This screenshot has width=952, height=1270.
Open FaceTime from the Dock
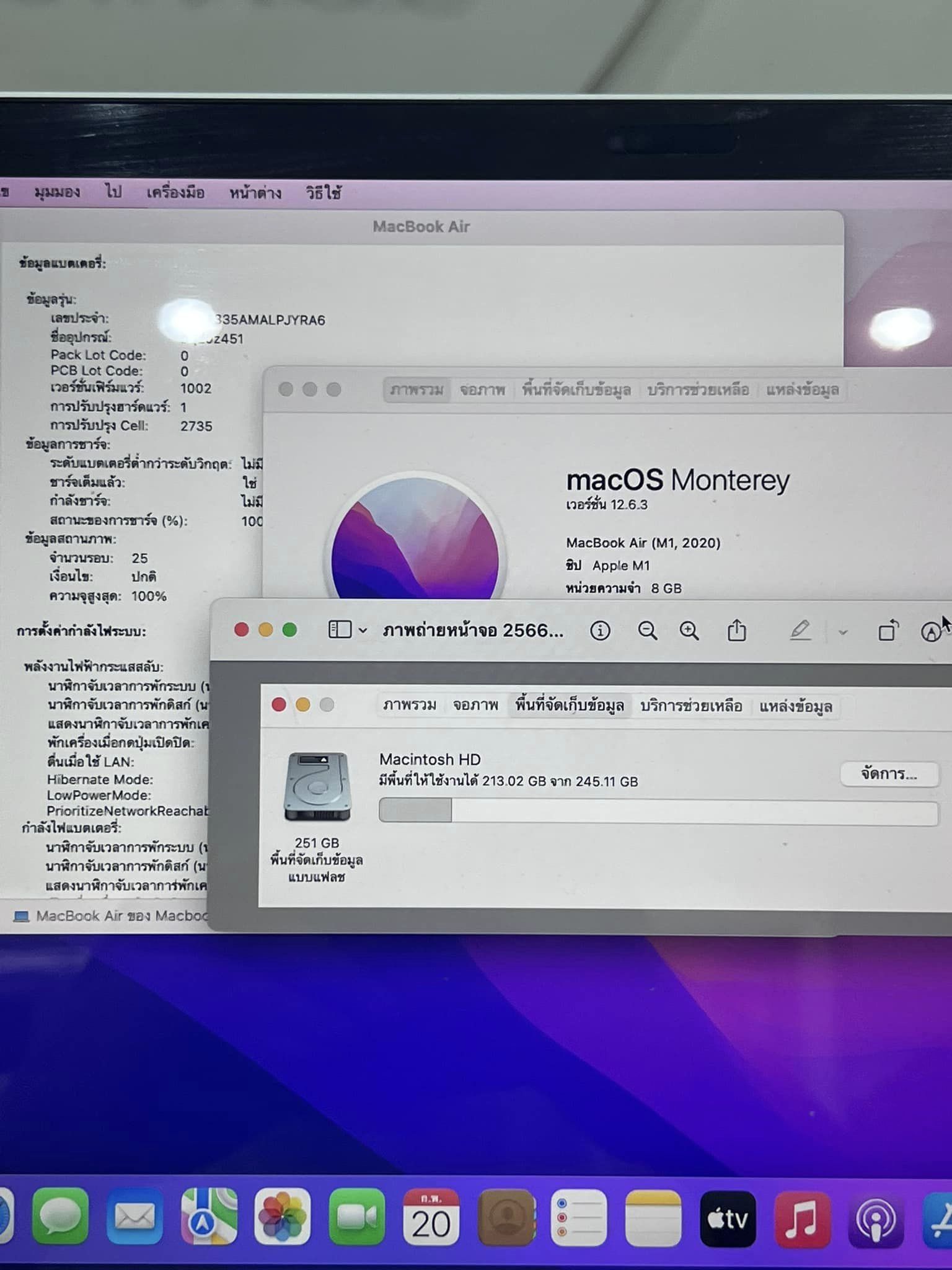pyautogui.click(x=356, y=1217)
